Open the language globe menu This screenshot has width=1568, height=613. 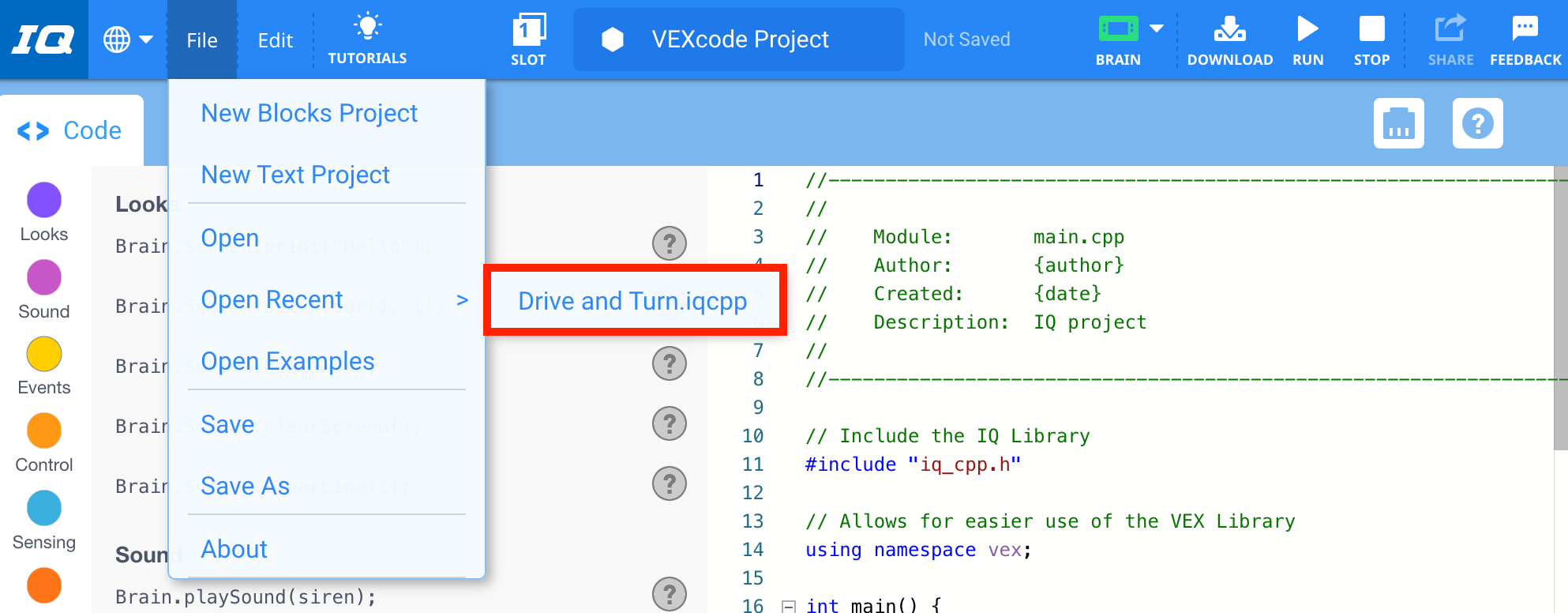tap(127, 39)
